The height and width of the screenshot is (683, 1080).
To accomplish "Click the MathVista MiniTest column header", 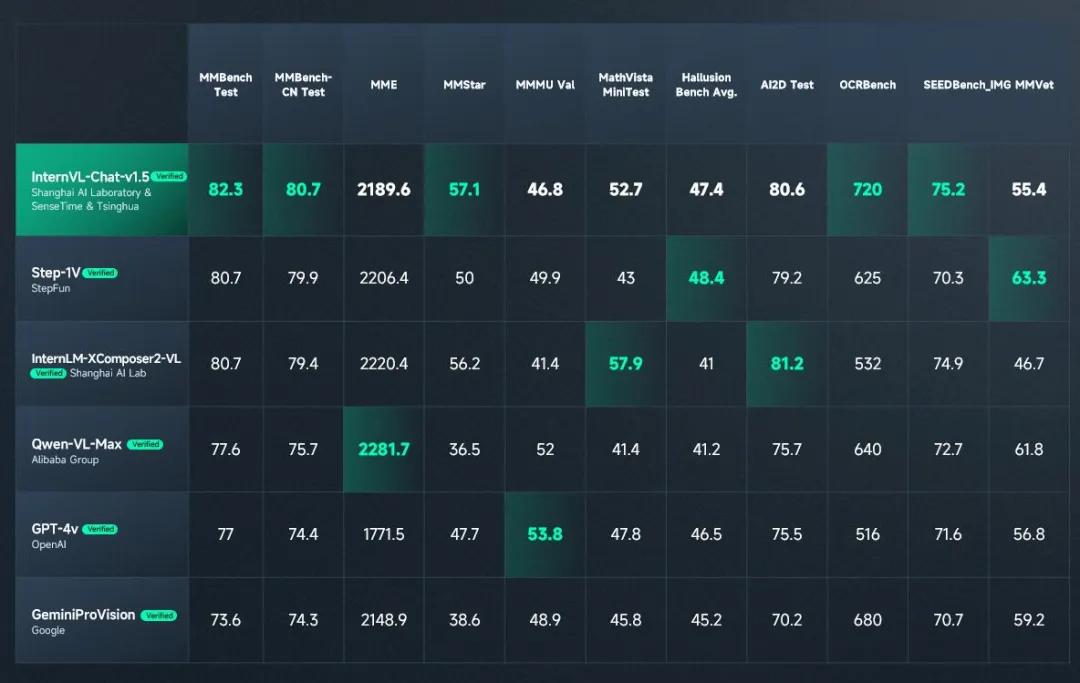I will coord(625,85).
